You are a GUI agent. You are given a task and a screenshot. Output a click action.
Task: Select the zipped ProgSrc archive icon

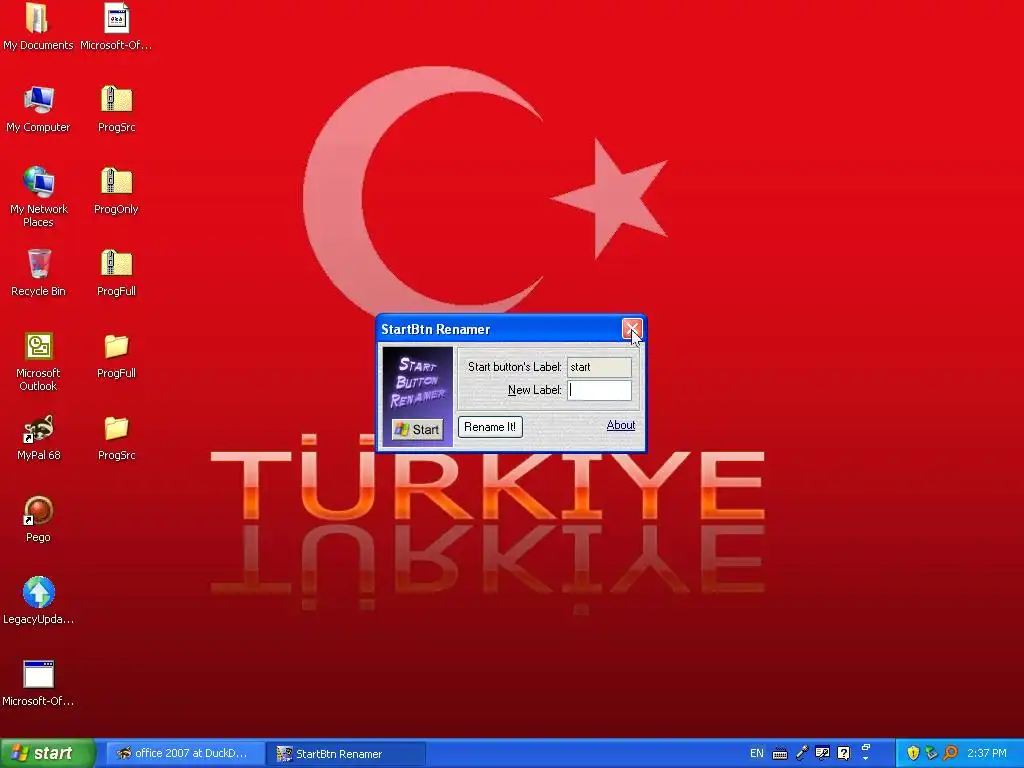click(x=116, y=109)
